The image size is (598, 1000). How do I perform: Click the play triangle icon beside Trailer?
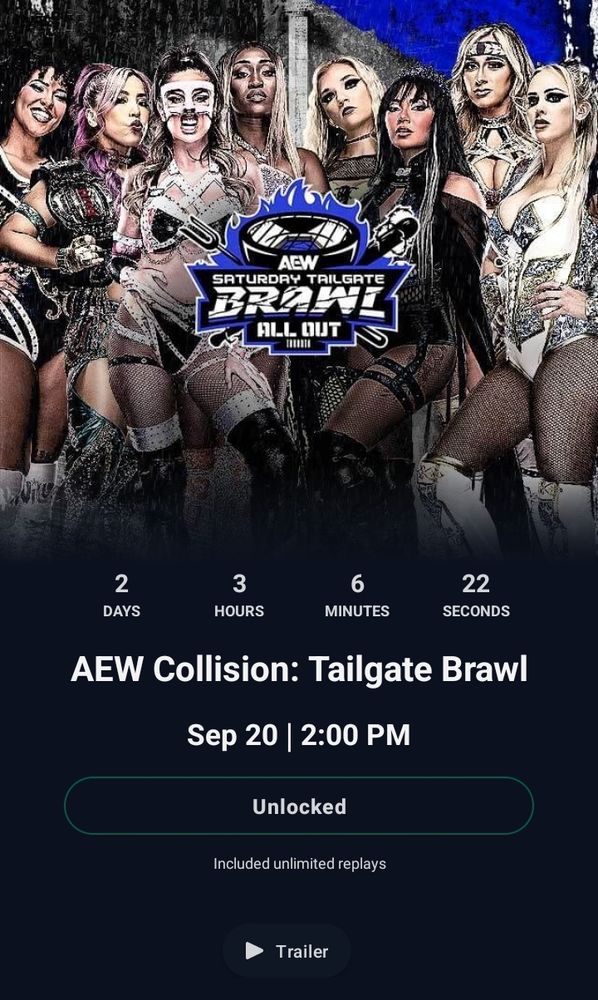254,951
